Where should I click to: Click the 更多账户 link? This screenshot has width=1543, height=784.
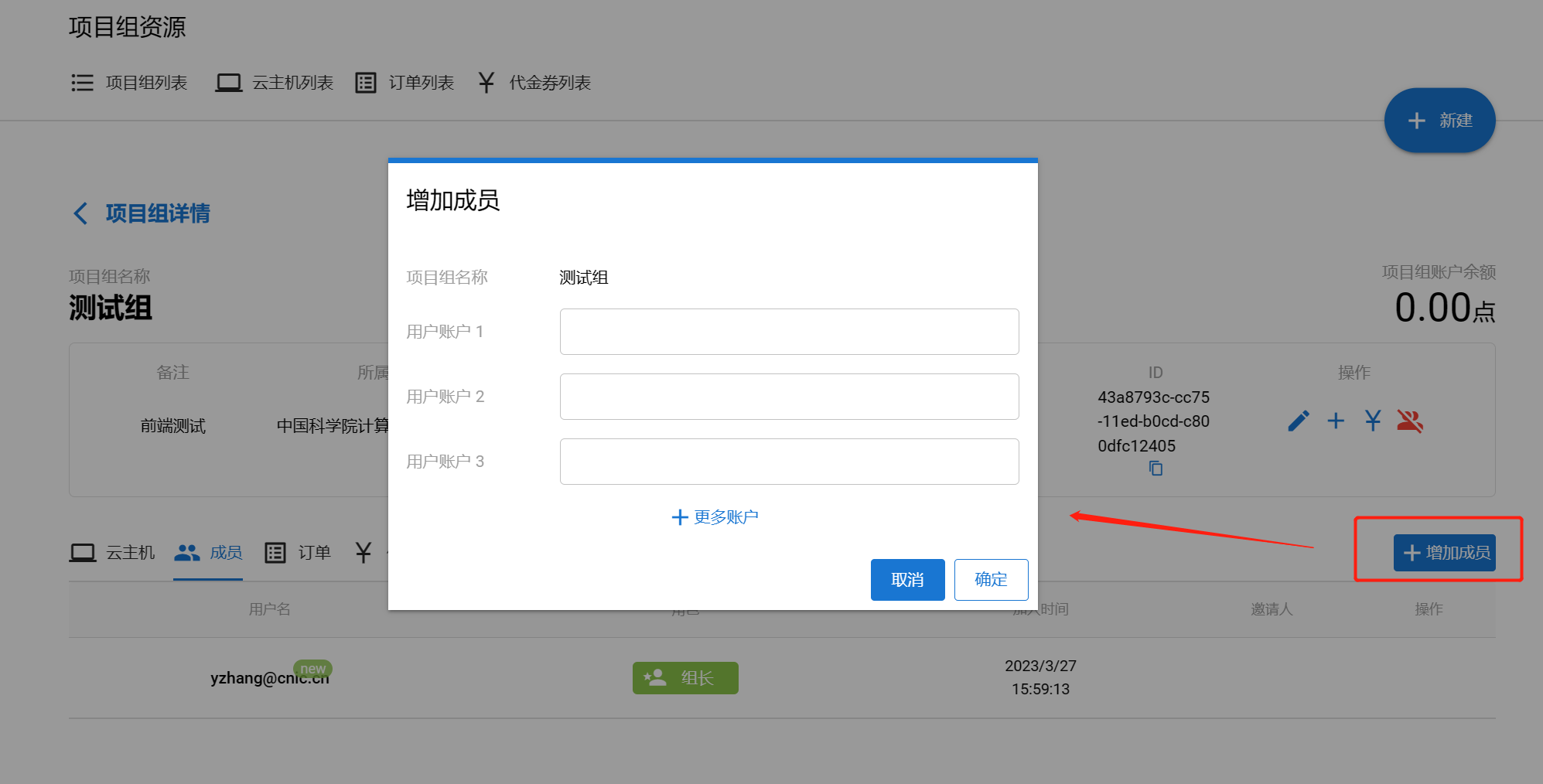(x=715, y=517)
